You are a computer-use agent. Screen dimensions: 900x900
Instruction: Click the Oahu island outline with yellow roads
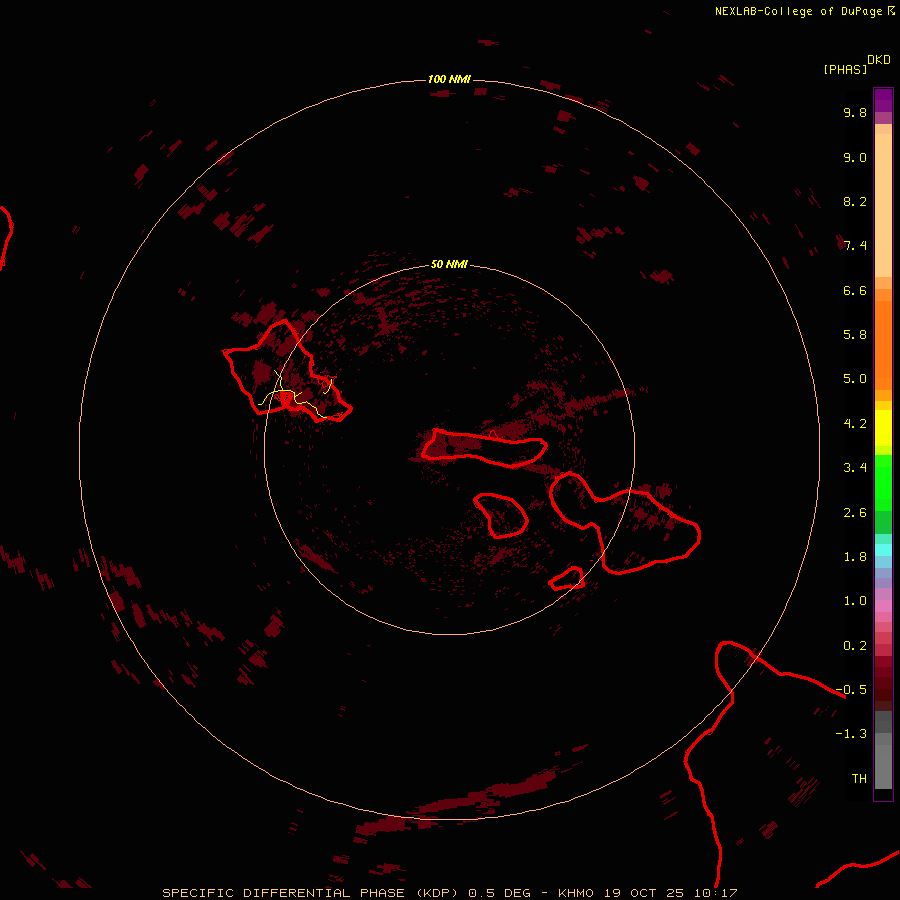[x=285, y=375]
